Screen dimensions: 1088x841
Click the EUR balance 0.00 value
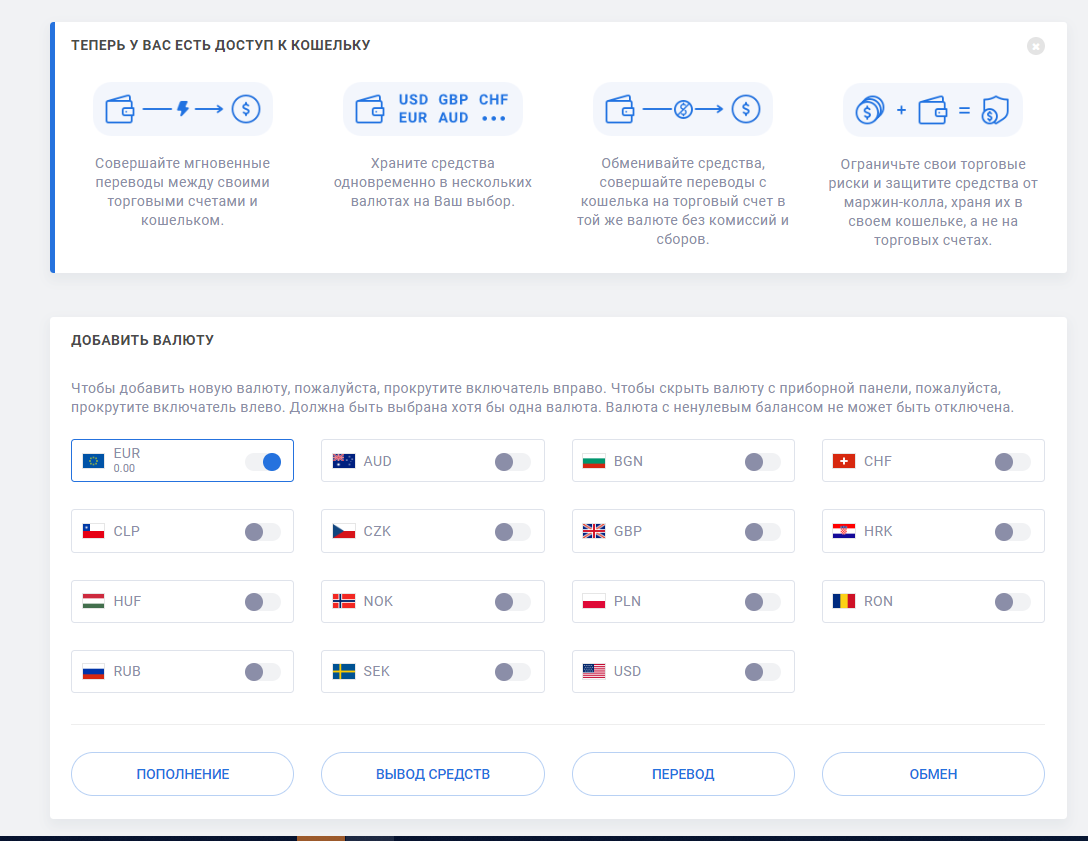(x=124, y=468)
